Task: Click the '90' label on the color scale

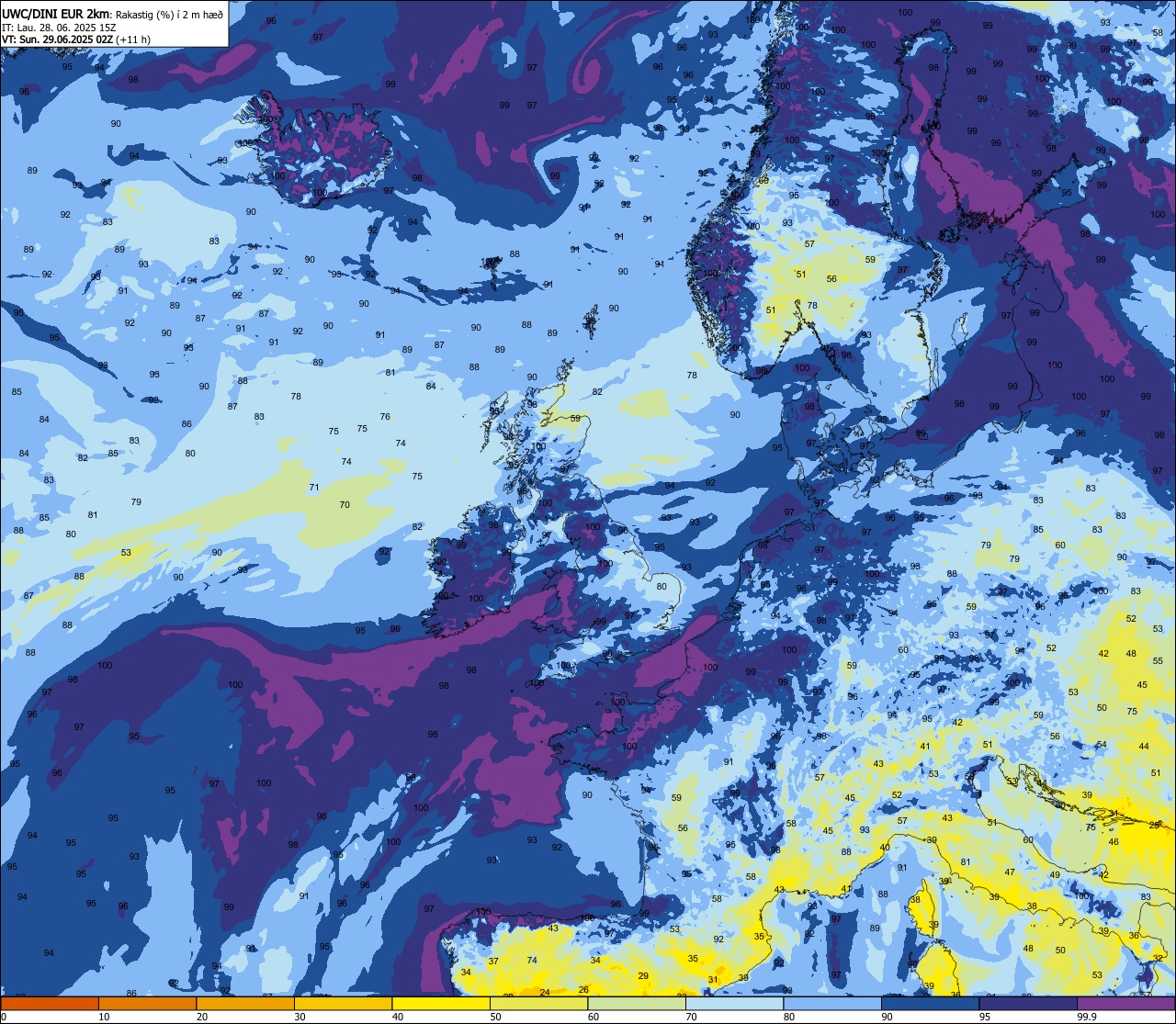Action: pos(887,1017)
